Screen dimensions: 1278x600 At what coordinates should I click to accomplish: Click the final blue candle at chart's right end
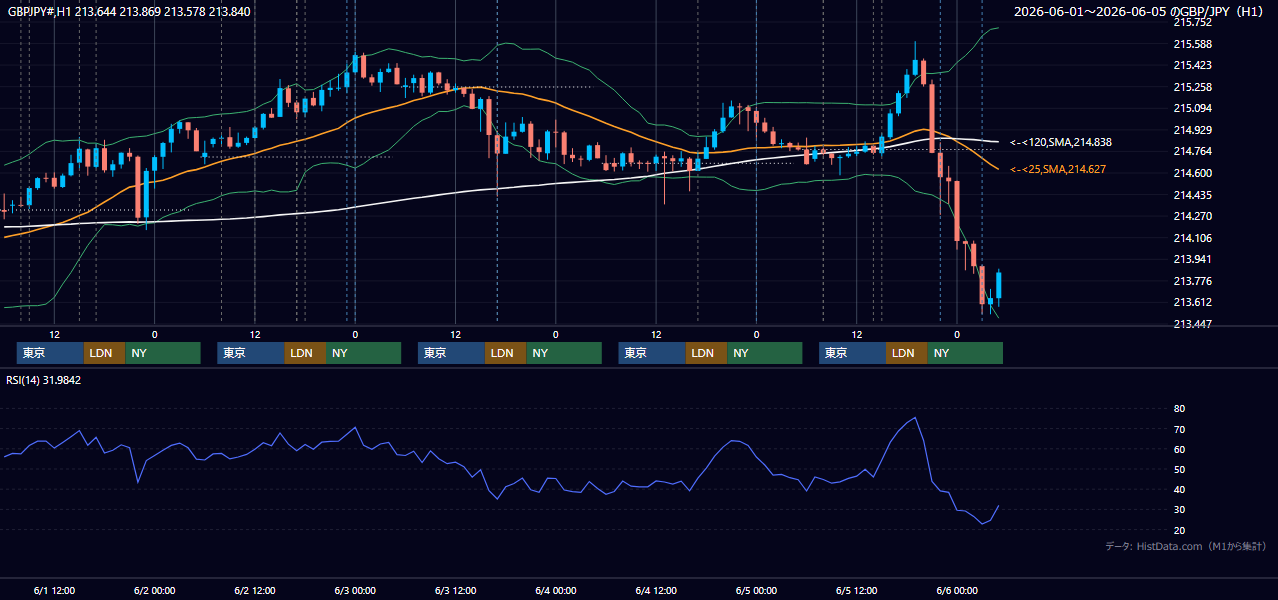(x=998, y=285)
